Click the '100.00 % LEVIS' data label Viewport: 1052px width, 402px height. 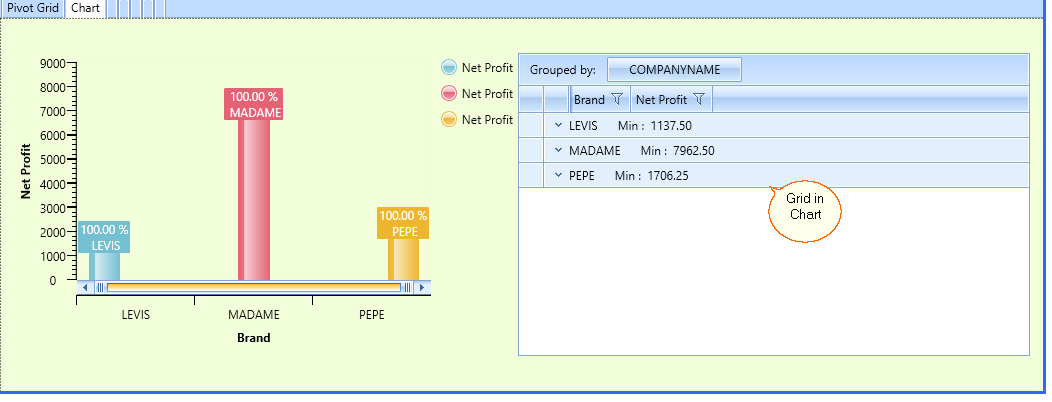pos(105,238)
